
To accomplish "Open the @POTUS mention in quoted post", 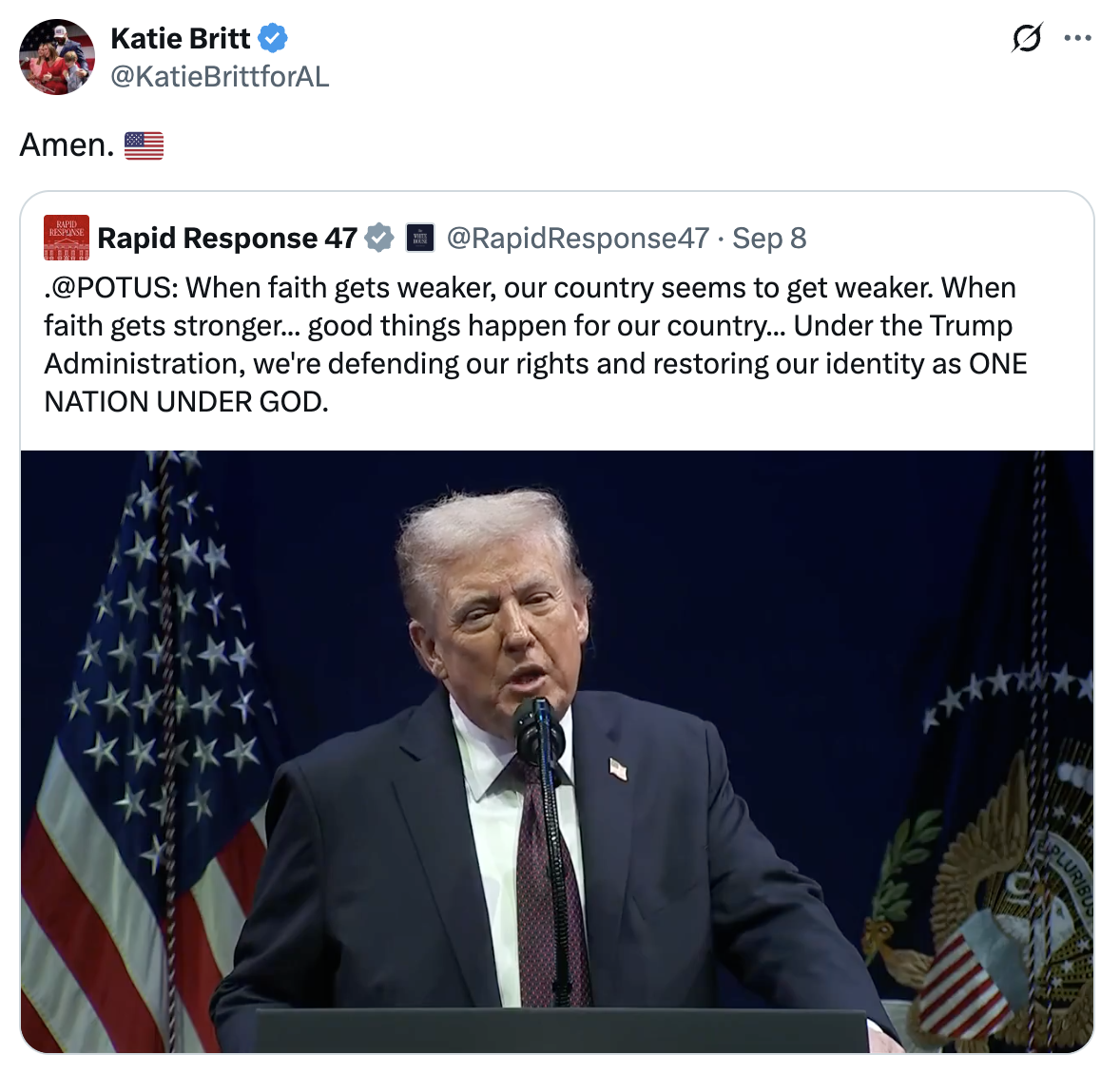I will tap(110, 288).
